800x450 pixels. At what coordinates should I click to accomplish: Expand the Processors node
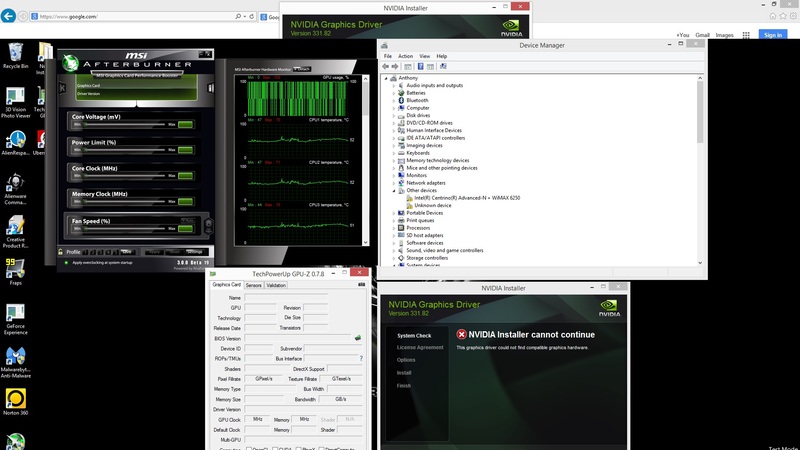[394, 228]
